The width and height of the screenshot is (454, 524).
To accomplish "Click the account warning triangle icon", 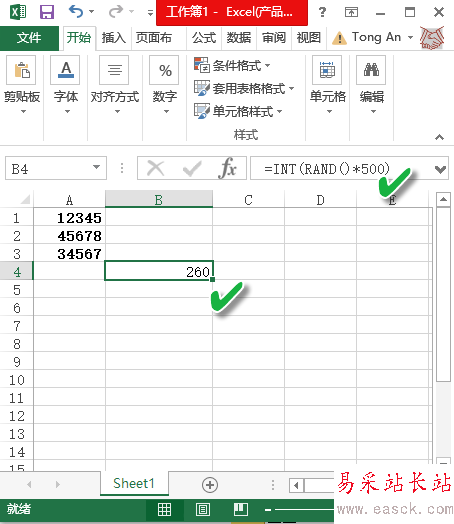I will tap(339, 38).
